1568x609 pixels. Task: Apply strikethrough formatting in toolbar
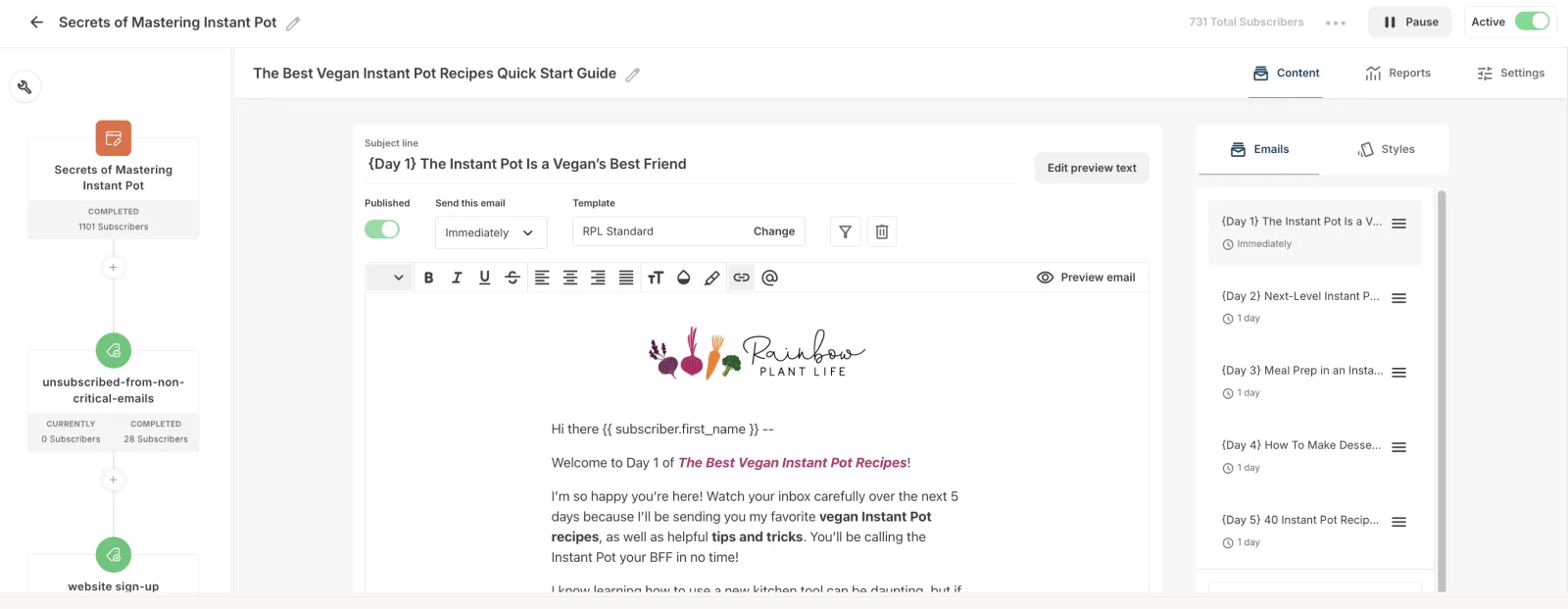(512, 278)
